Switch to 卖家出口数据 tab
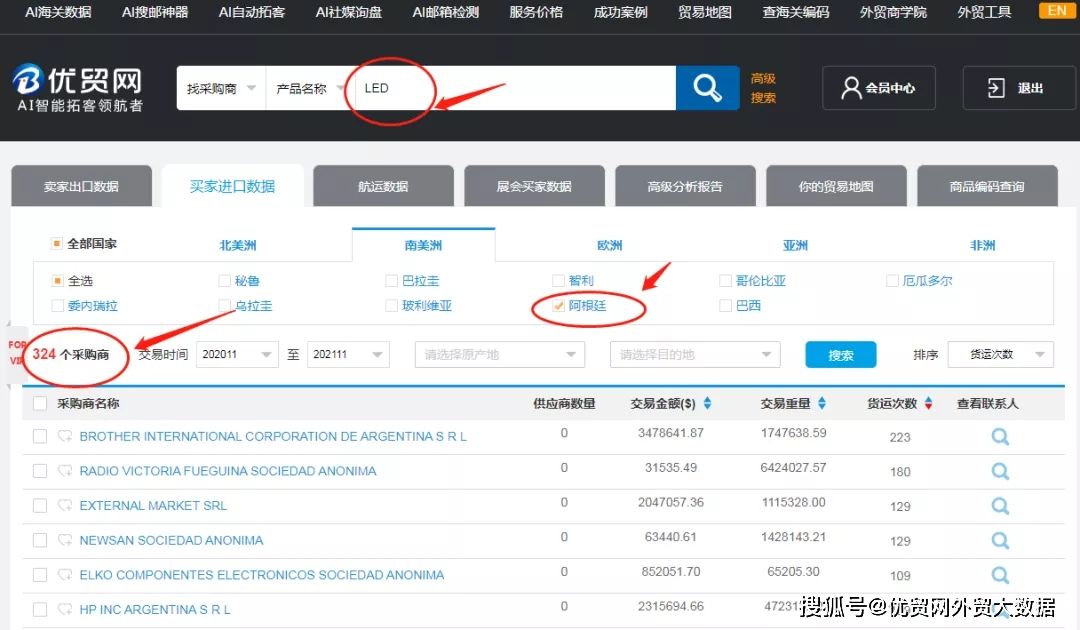The height and width of the screenshot is (630, 1080). [x=81, y=187]
